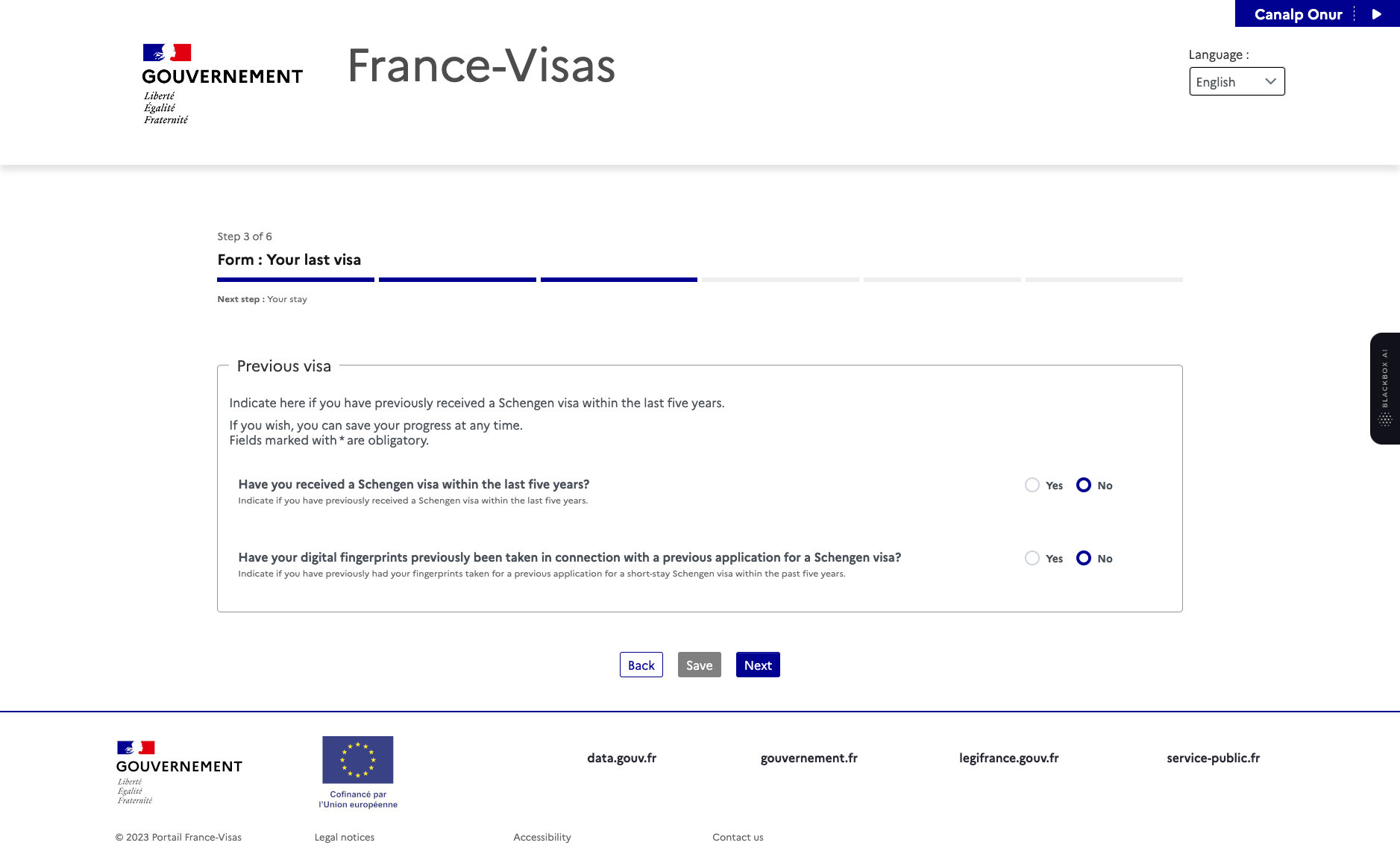1400x863 pixels.
Task: Select Yes for Schengen visa received
Action: pyautogui.click(x=1032, y=485)
